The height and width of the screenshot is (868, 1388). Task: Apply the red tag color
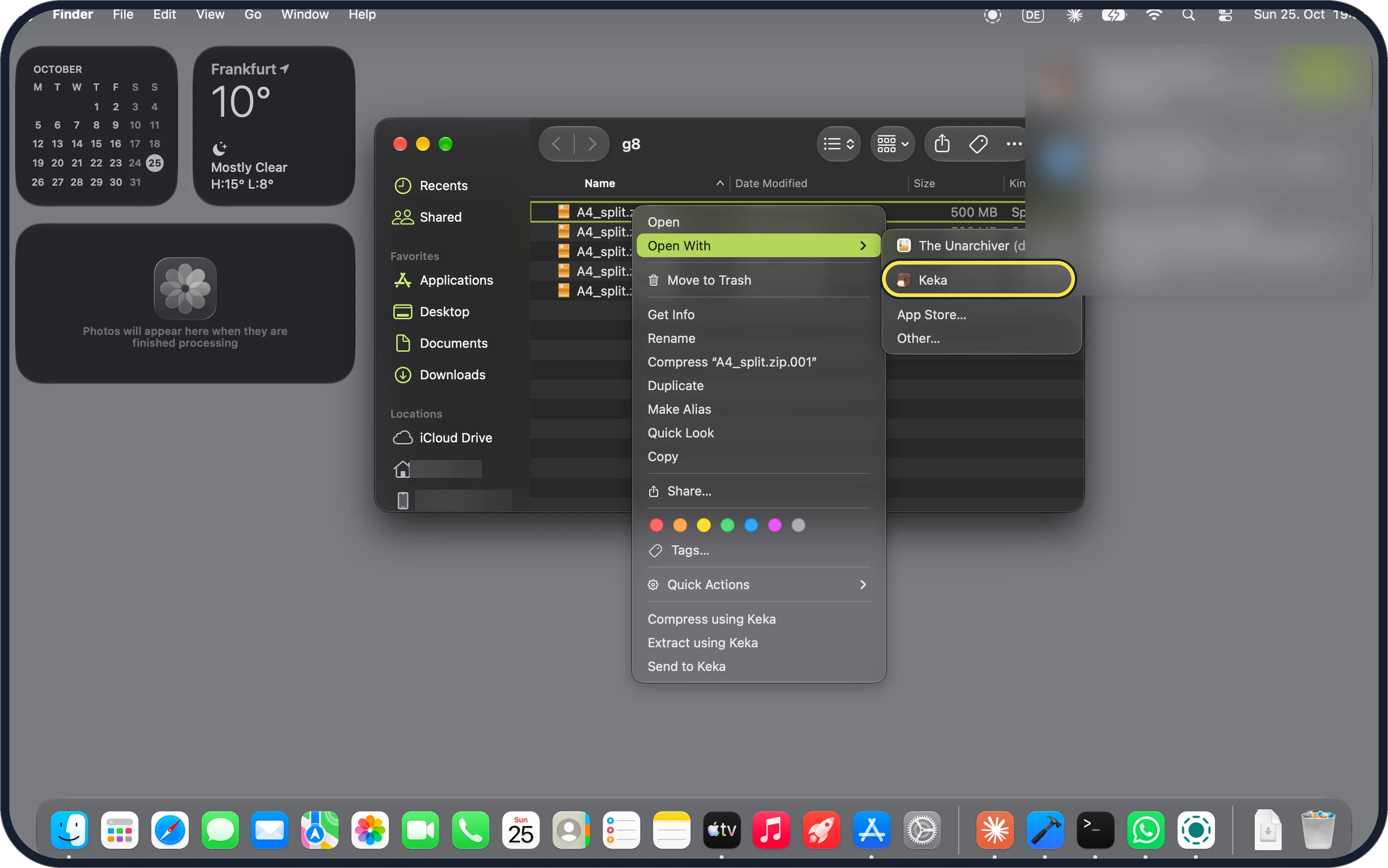pos(656,525)
